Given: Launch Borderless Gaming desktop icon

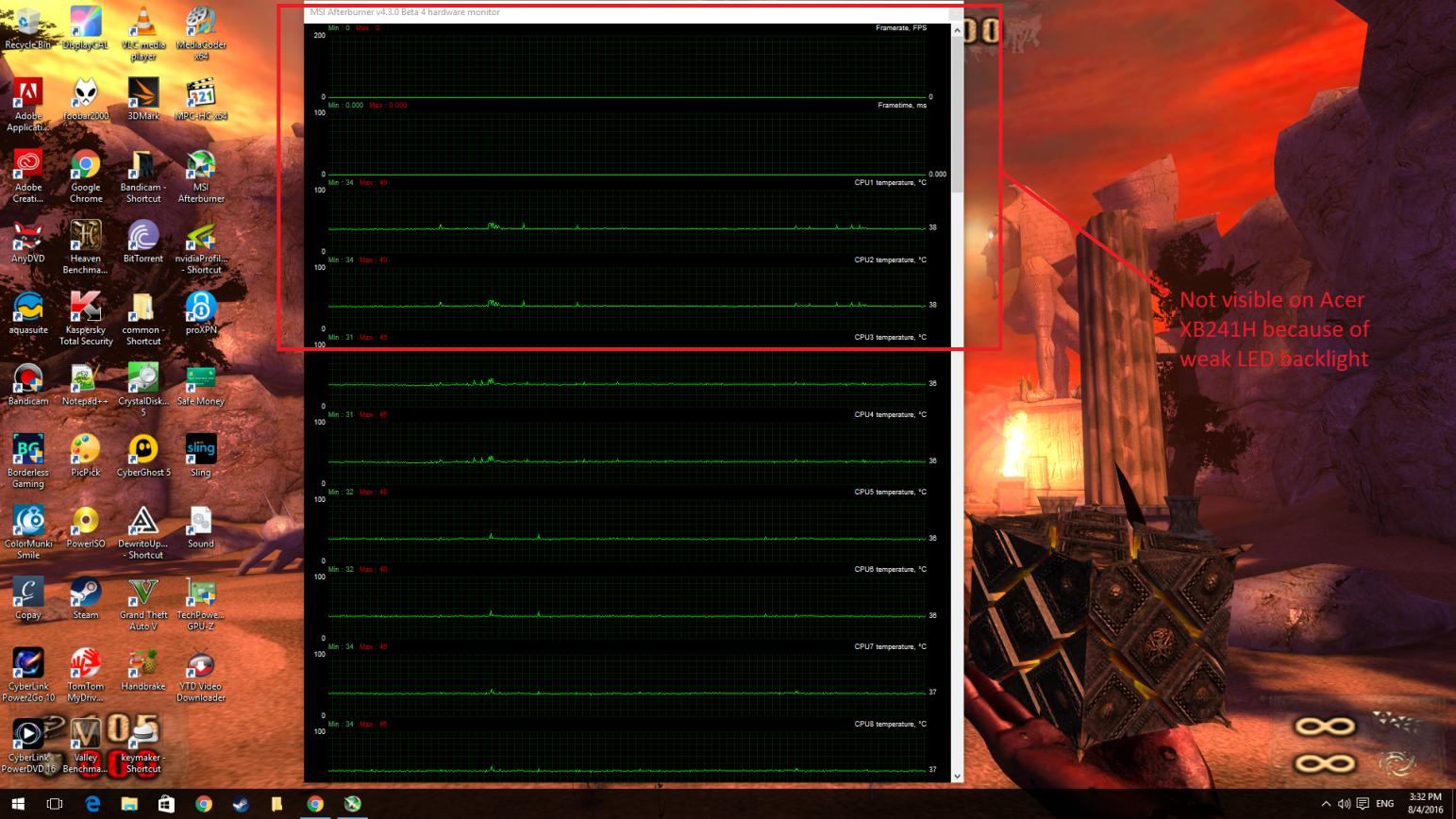Looking at the screenshot, I should click(28, 460).
